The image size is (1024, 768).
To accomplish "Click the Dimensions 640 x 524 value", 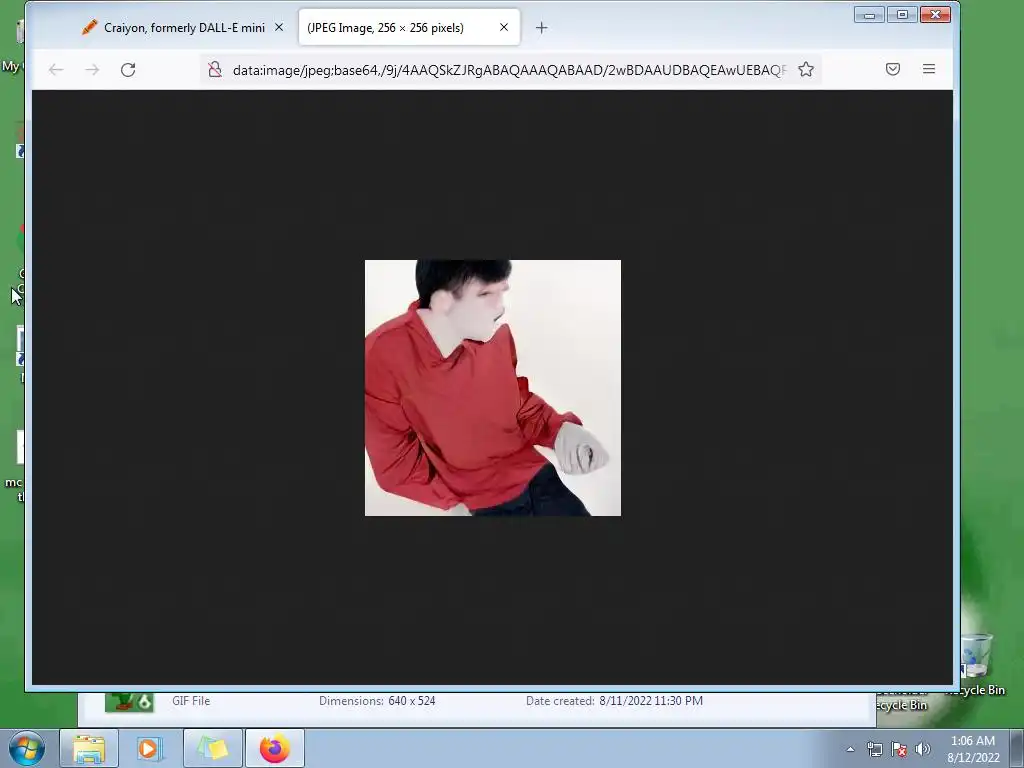I will pyautogui.click(x=411, y=701).
